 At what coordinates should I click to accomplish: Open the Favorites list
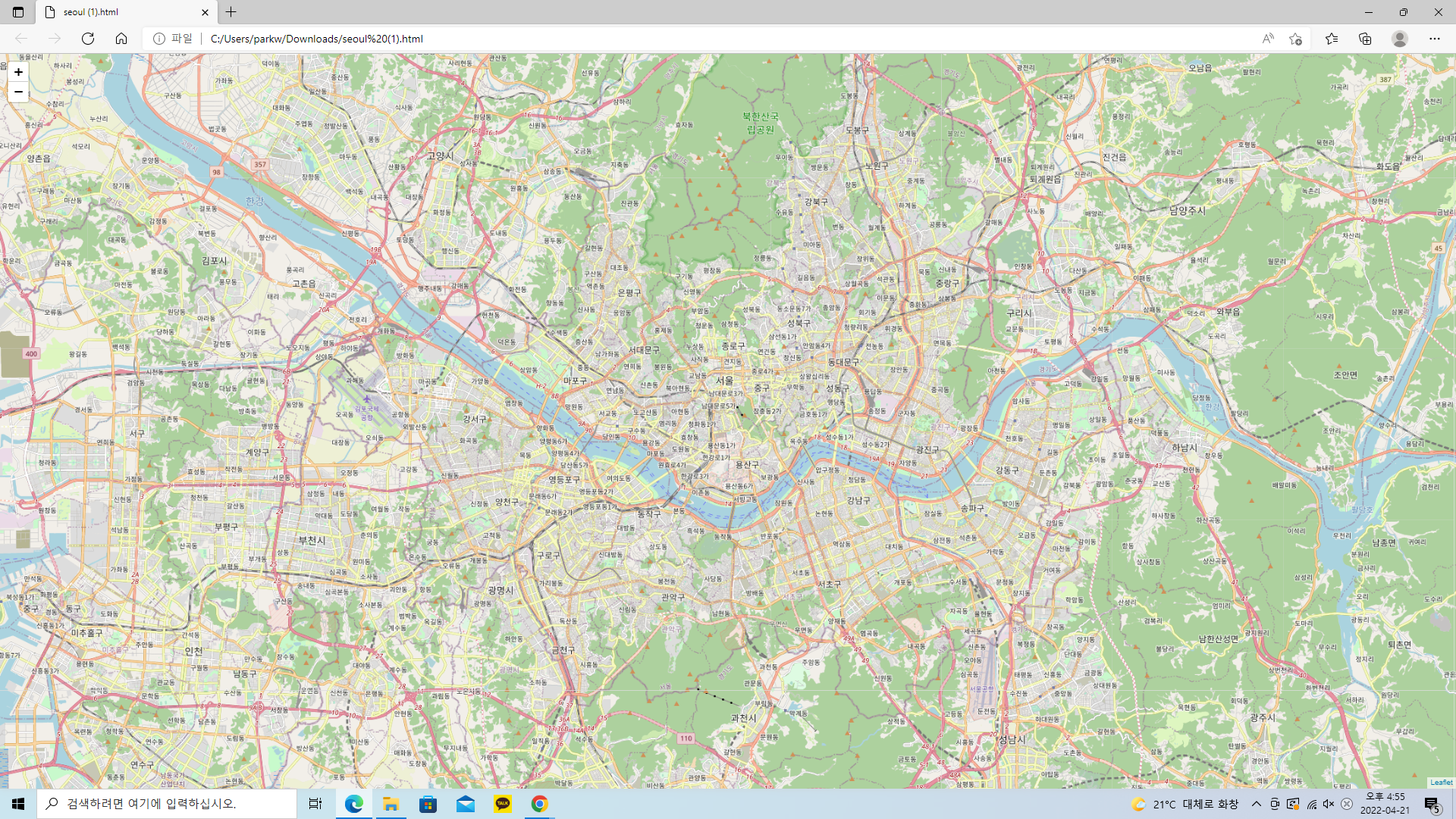click(1332, 39)
